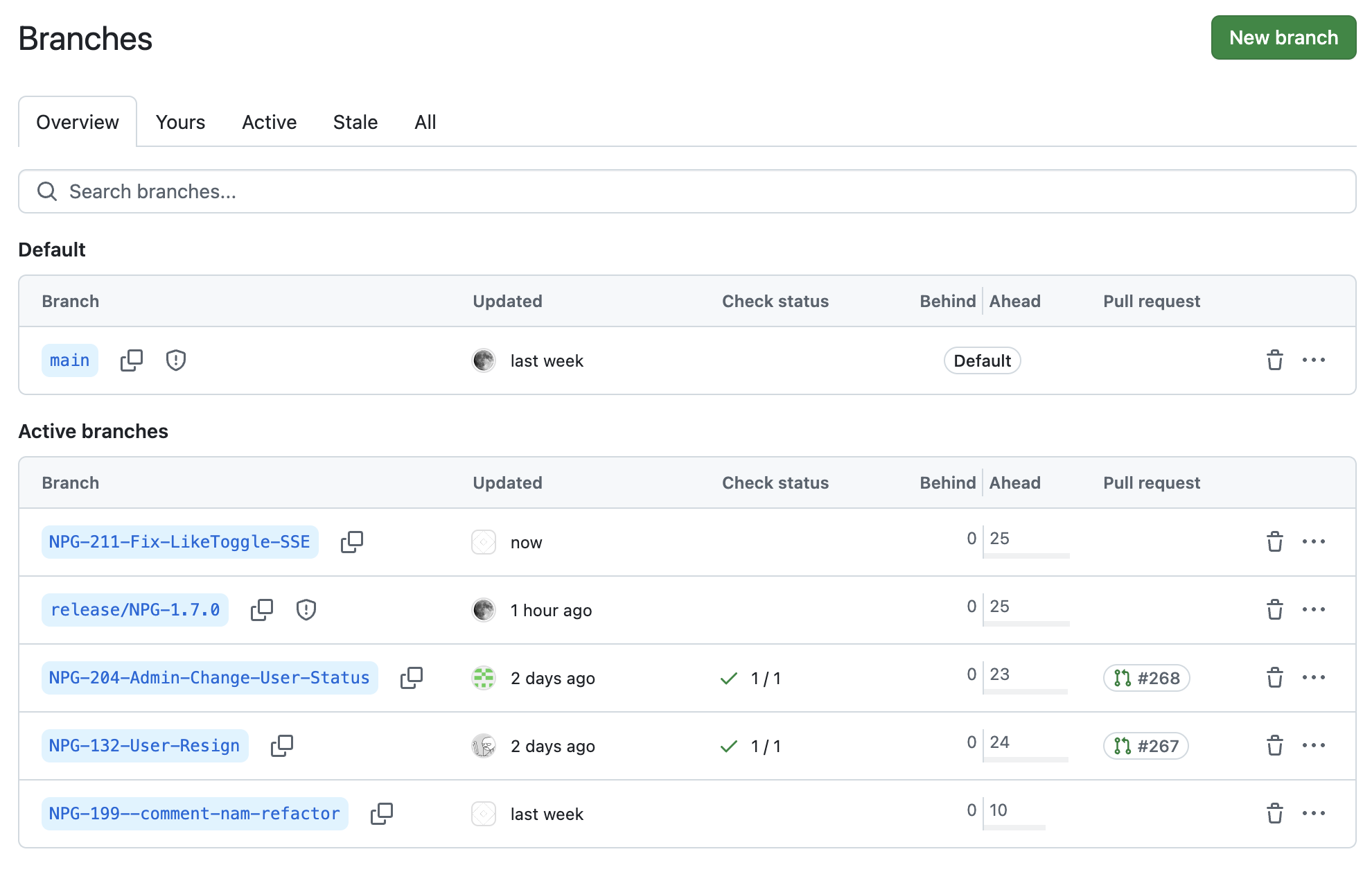Click the New branch button
The width and height of the screenshot is (1372, 872).
tap(1283, 37)
